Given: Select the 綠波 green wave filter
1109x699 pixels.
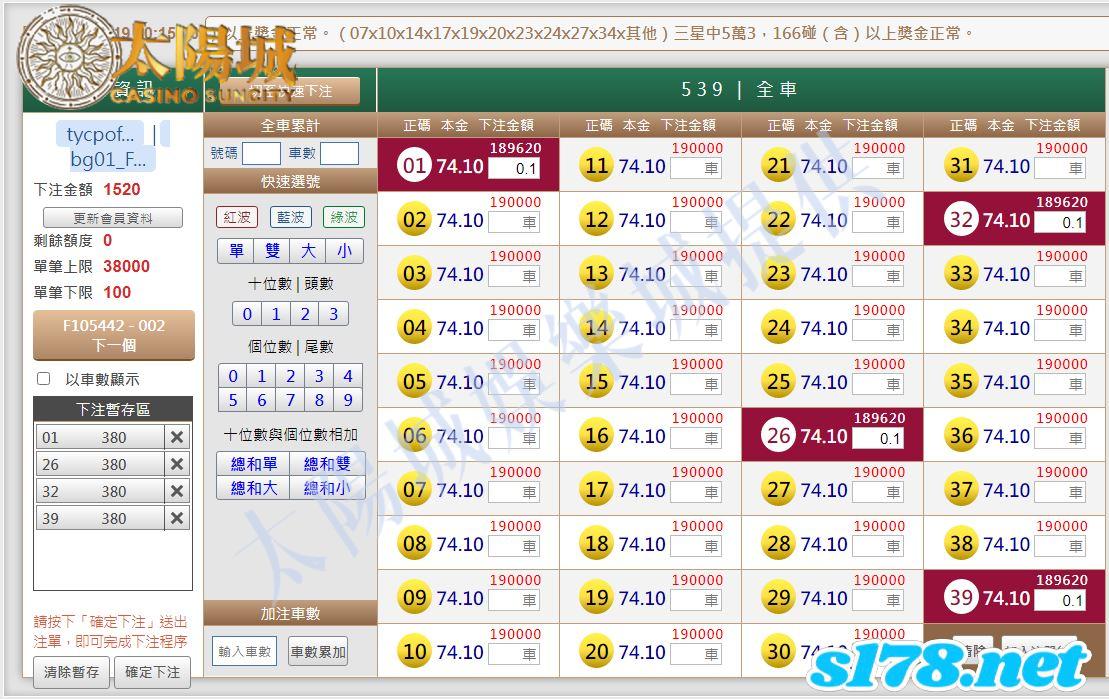Looking at the screenshot, I should coord(344,217).
